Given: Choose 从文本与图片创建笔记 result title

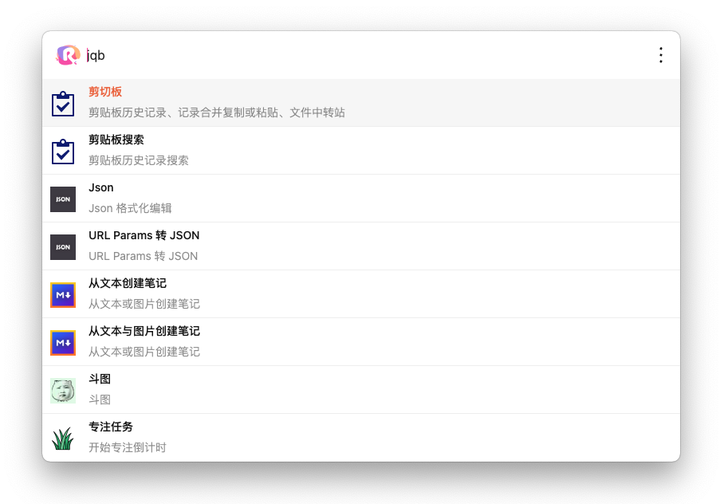Looking at the screenshot, I should (x=144, y=331).
